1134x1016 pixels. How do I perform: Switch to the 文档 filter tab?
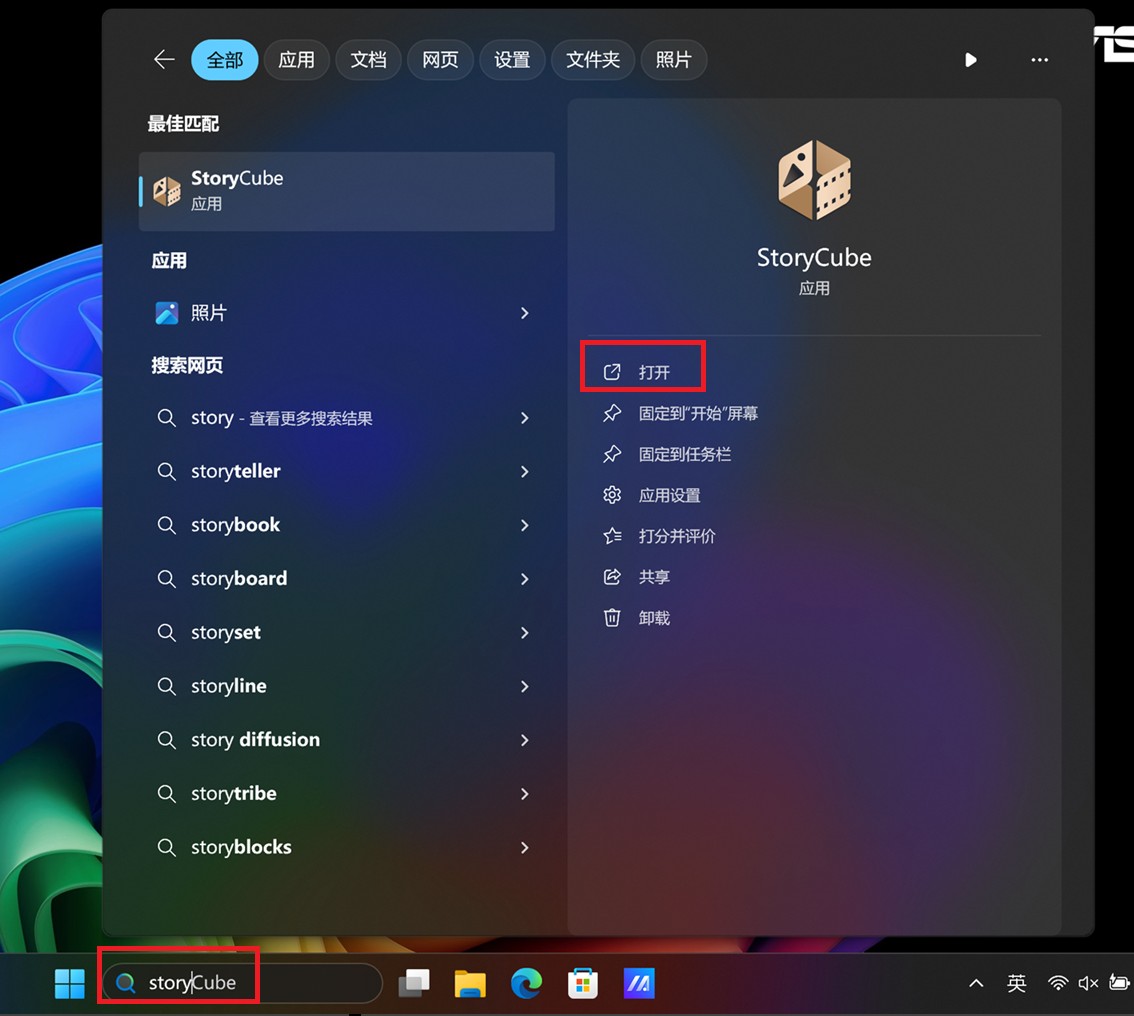pos(368,60)
